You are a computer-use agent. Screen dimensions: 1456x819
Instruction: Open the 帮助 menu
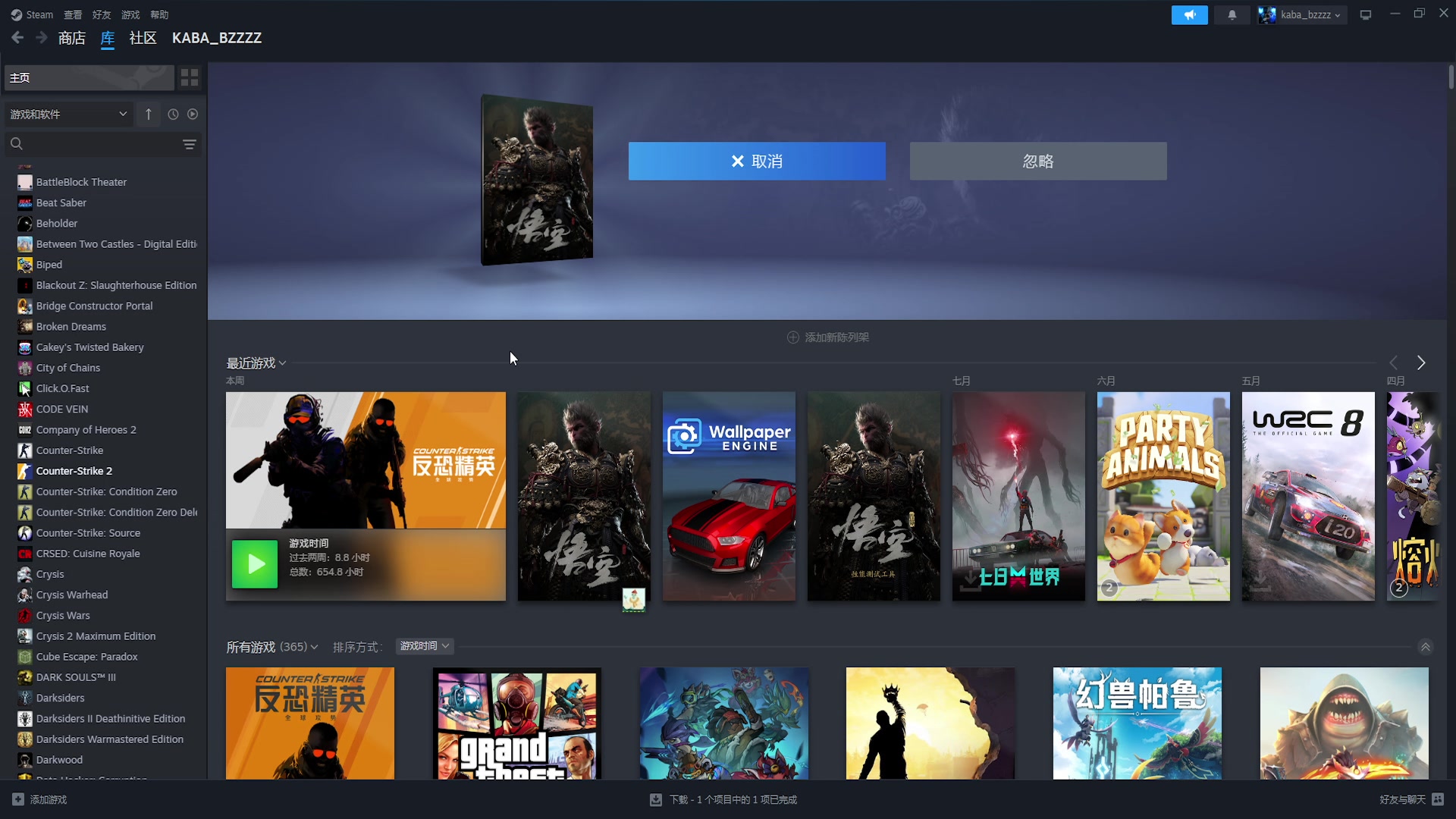tap(159, 14)
